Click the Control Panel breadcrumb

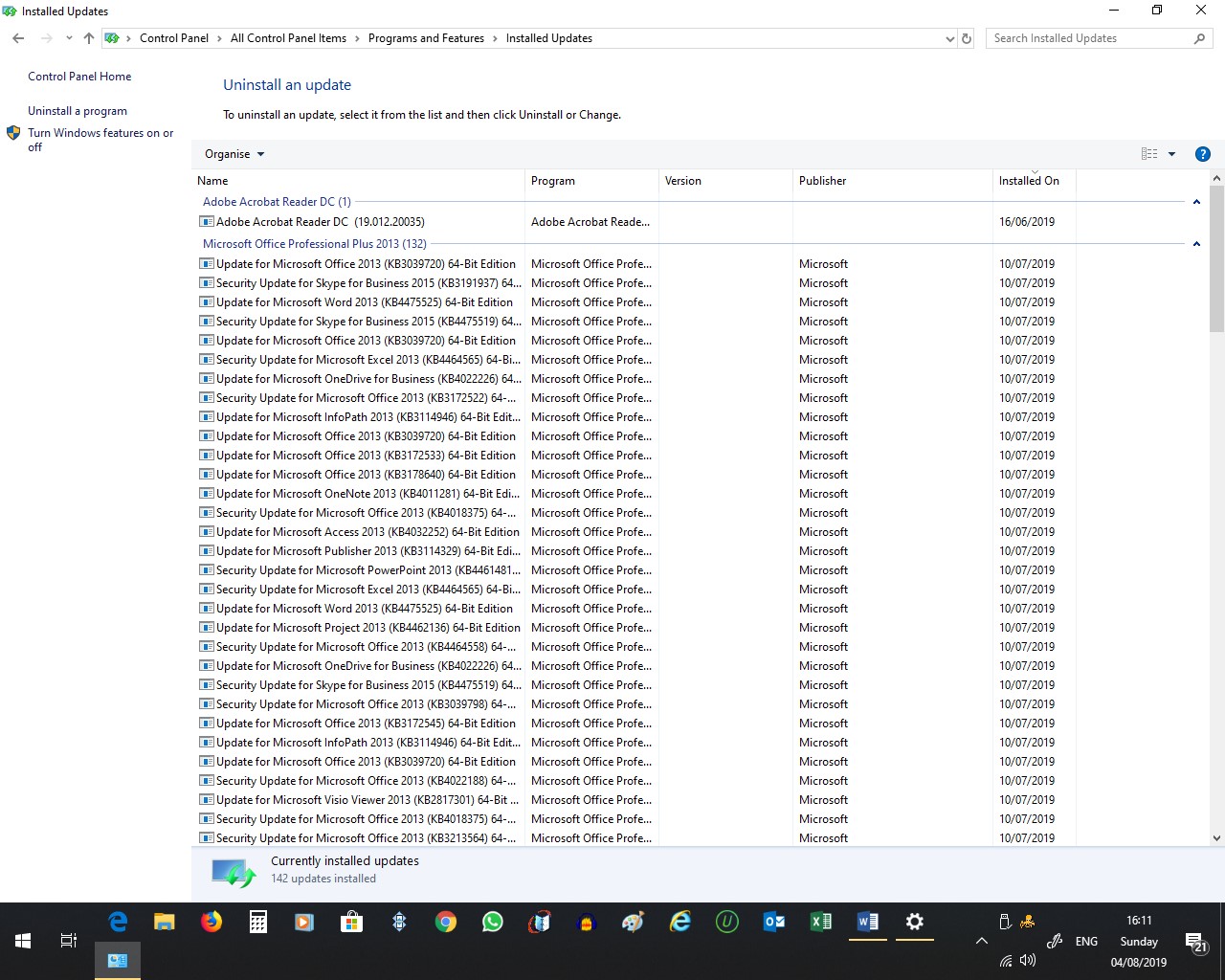coord(173,38)
